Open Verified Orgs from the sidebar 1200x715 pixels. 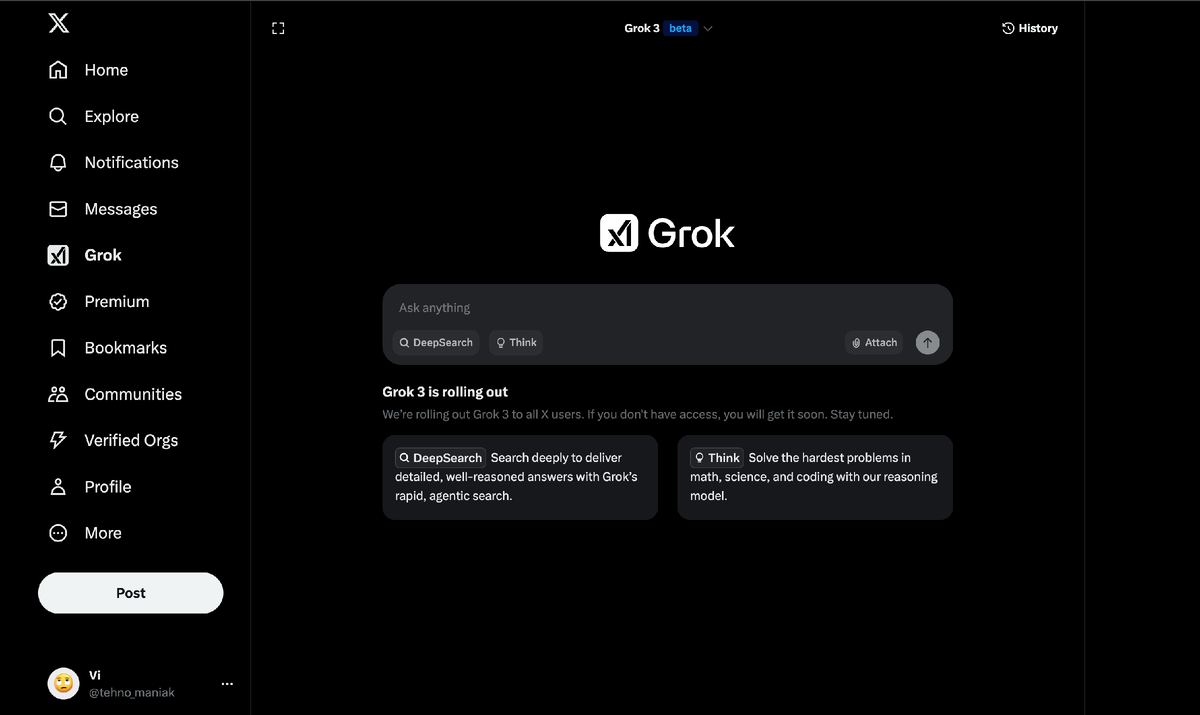[x=113, y=440]
